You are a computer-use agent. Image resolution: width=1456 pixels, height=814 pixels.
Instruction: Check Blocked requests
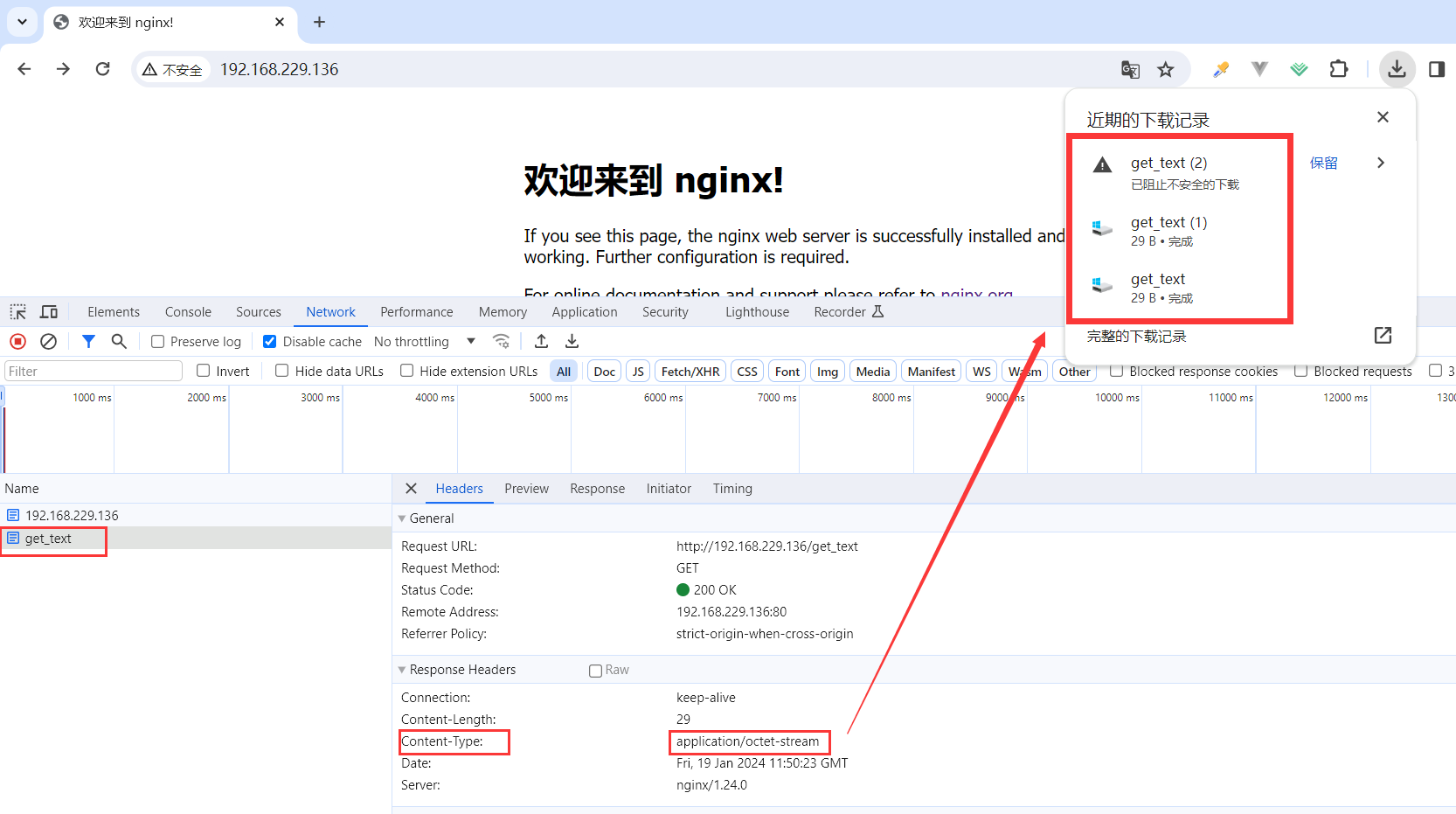click(x=1300, y=371)
